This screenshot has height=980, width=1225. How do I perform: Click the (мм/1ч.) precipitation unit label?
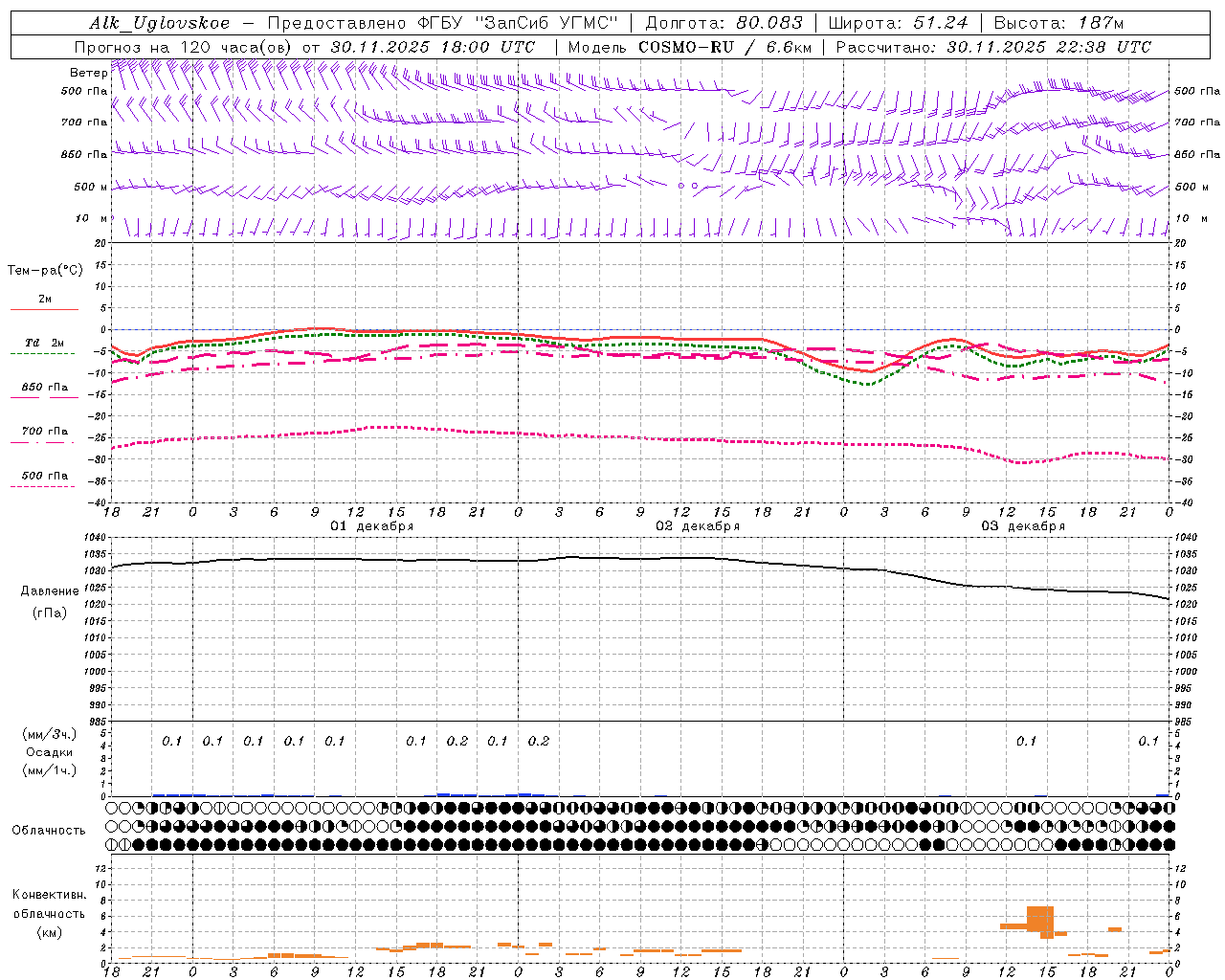click(50, 770)
